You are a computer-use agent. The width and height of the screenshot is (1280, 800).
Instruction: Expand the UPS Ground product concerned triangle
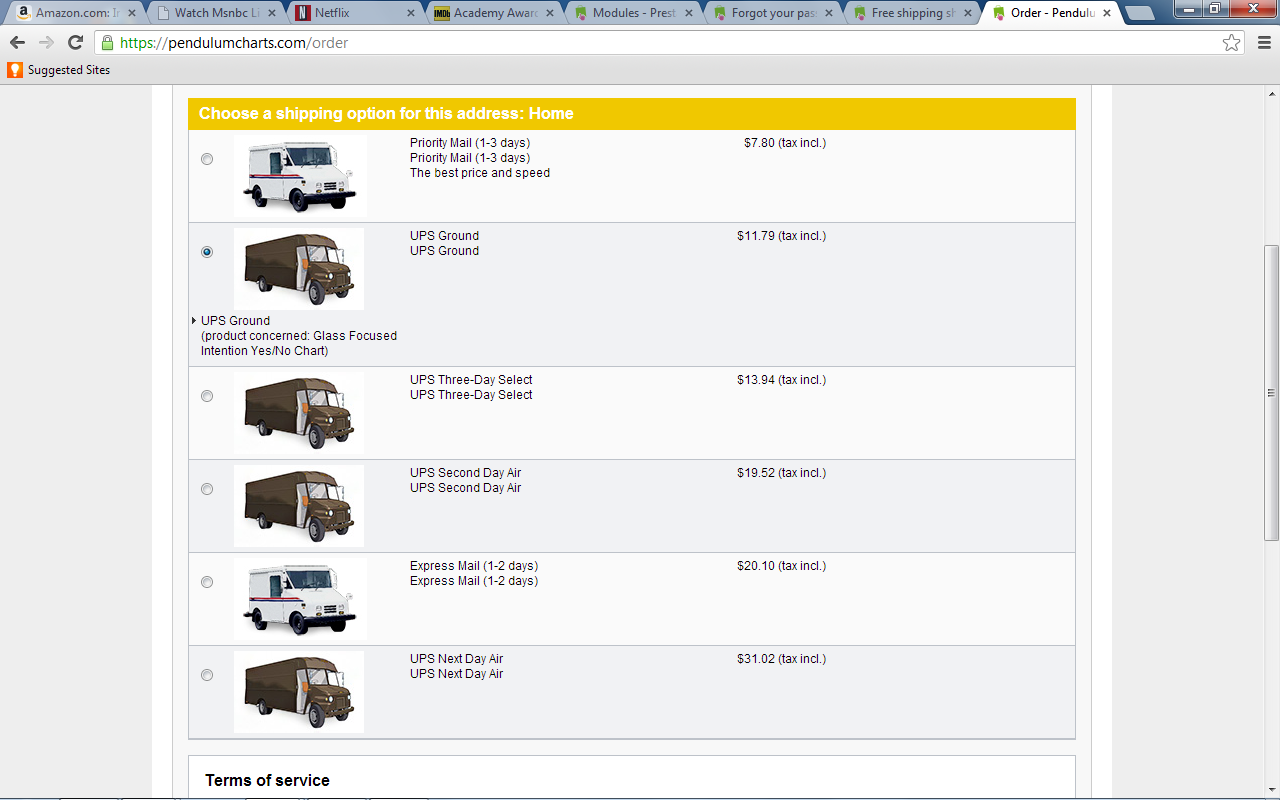click(x=194, y=321)
